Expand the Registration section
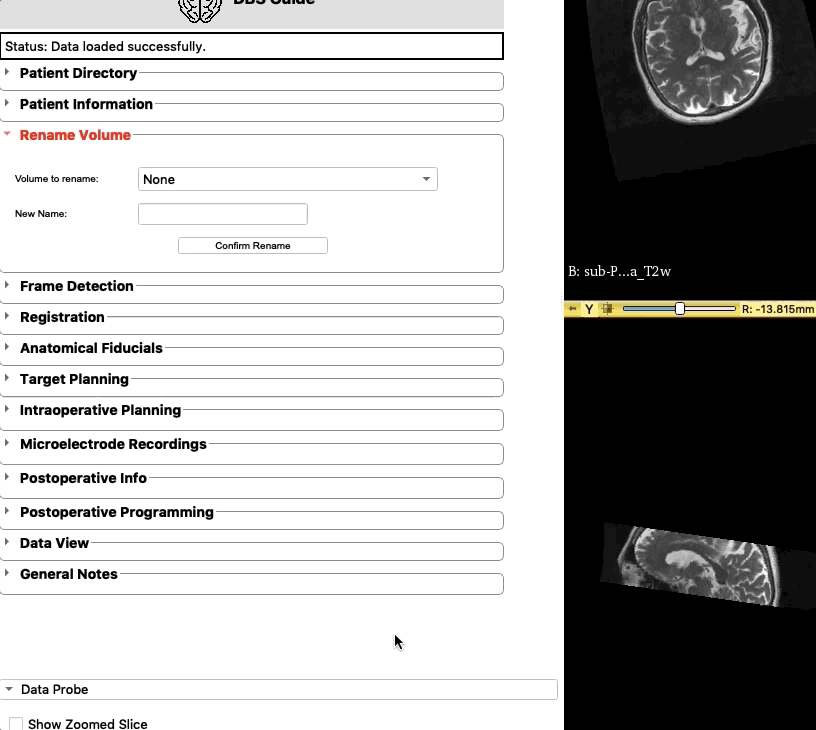The width and height of the screenshot is (816, 730). coord(62,317)
